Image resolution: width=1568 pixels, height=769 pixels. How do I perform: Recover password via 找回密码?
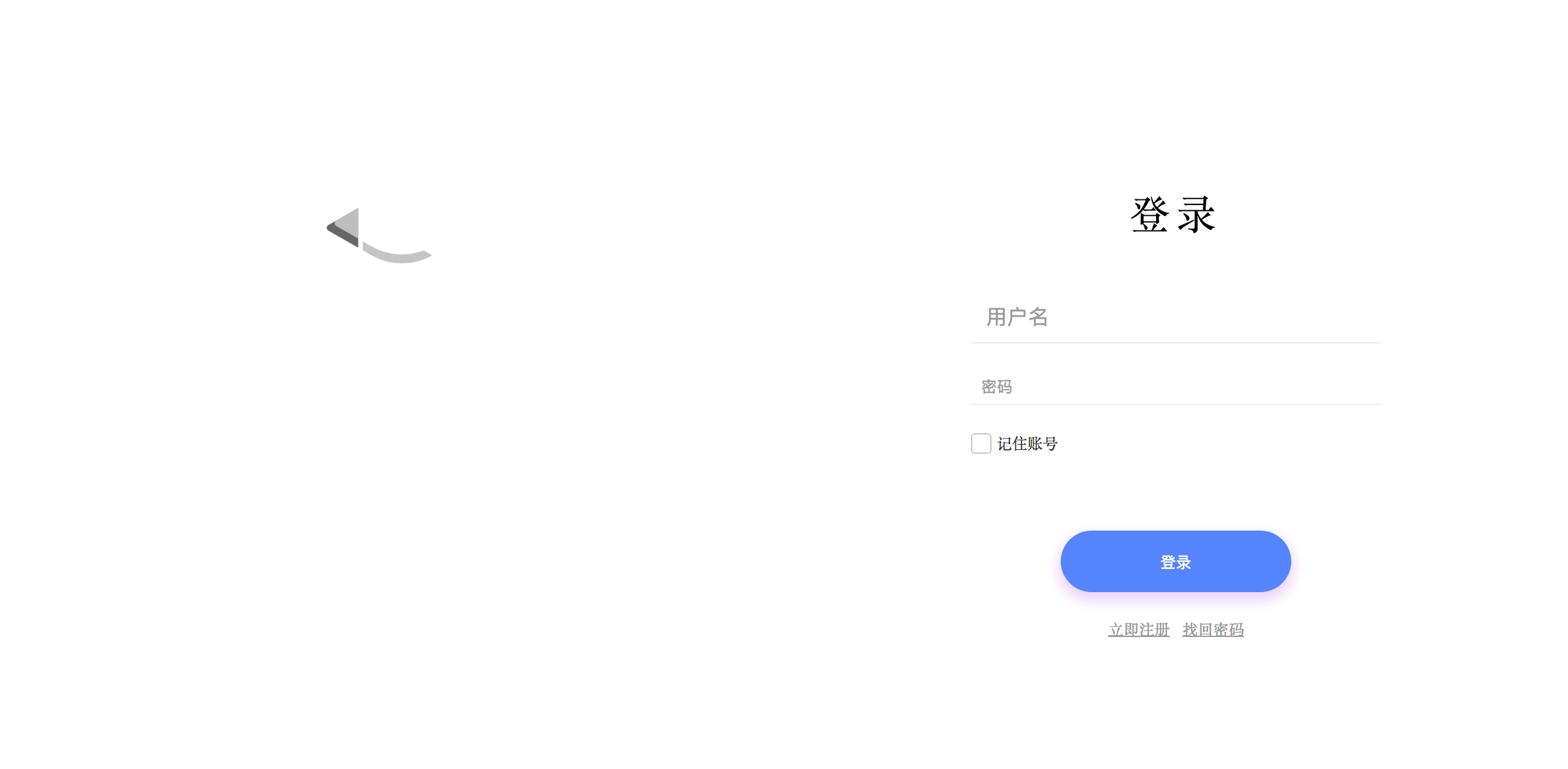pos(1213,630)
